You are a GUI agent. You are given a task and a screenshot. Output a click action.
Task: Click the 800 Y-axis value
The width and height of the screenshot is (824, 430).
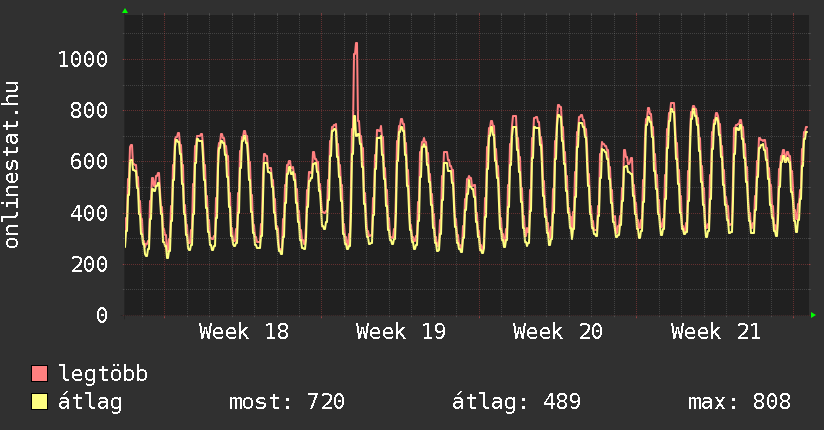(89, 110)
